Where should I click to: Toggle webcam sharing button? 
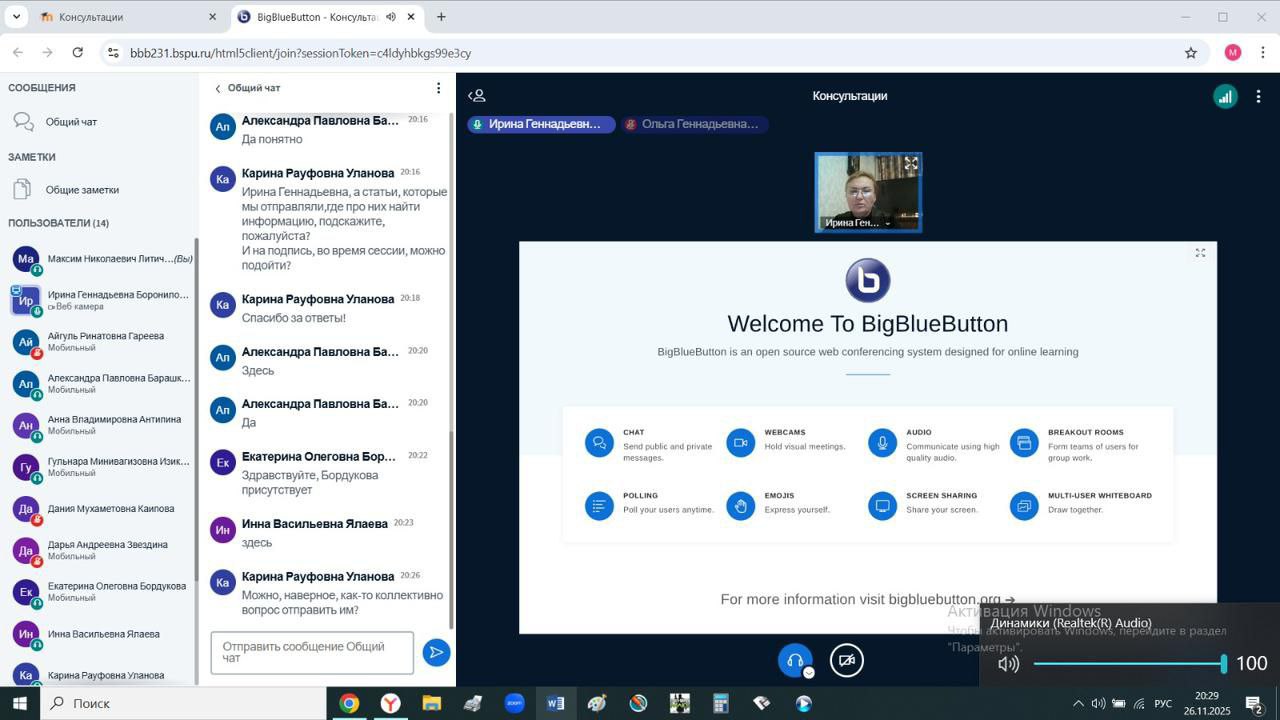[x=847, y=660]
